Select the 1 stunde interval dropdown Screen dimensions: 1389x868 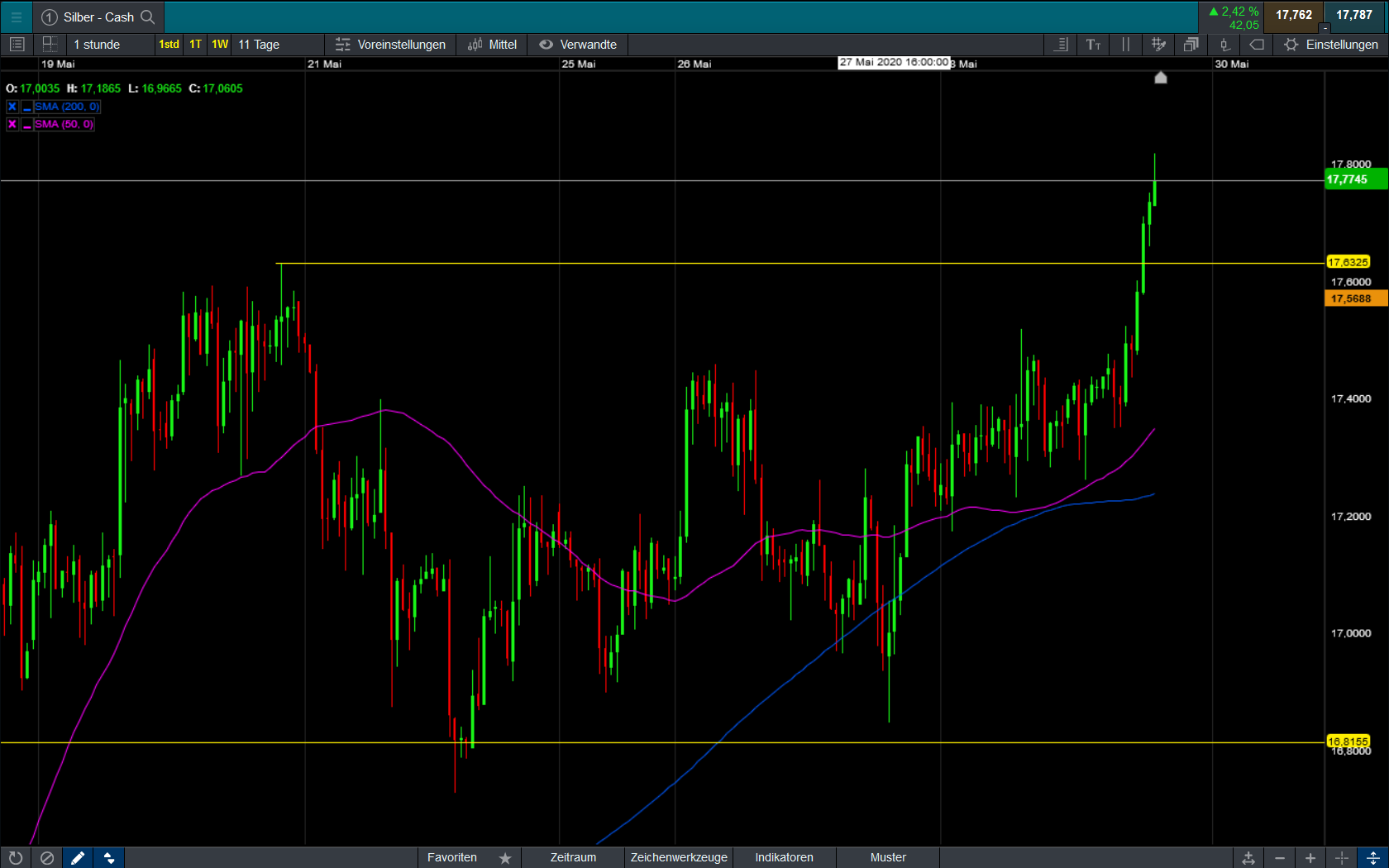point(109,45)
